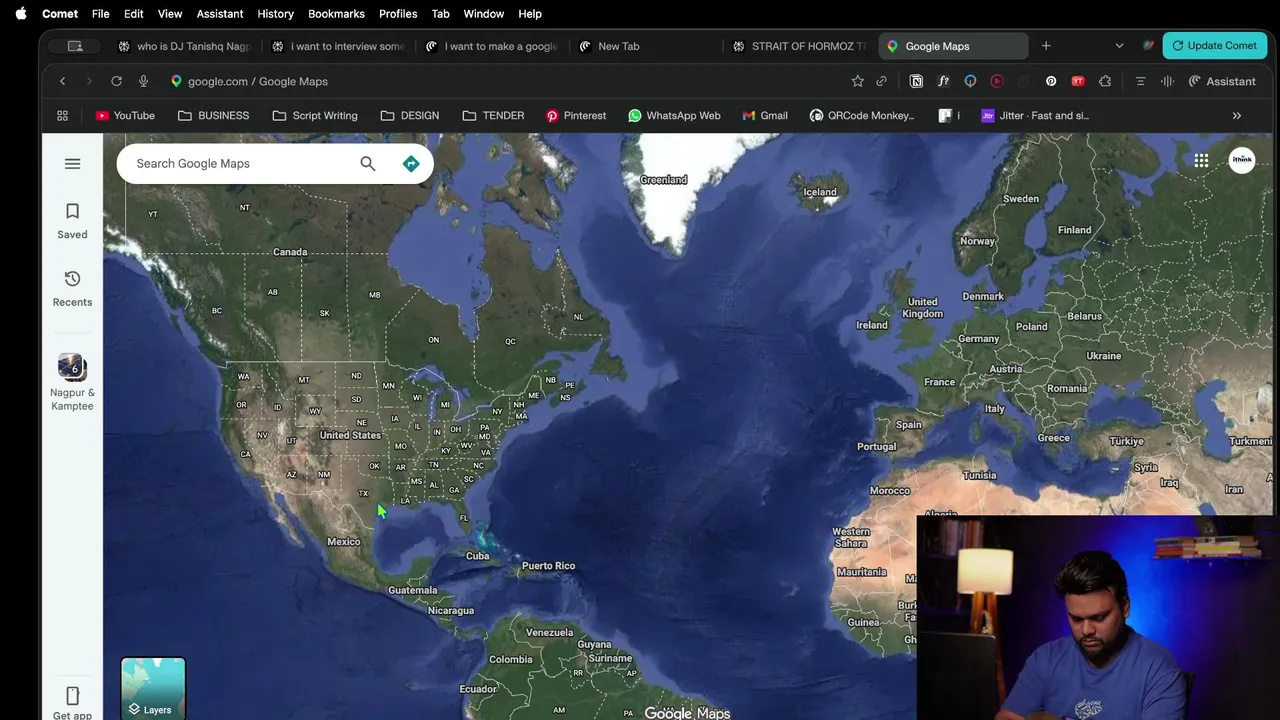Click the Puerto Rico map label

(x=548, y=566)
